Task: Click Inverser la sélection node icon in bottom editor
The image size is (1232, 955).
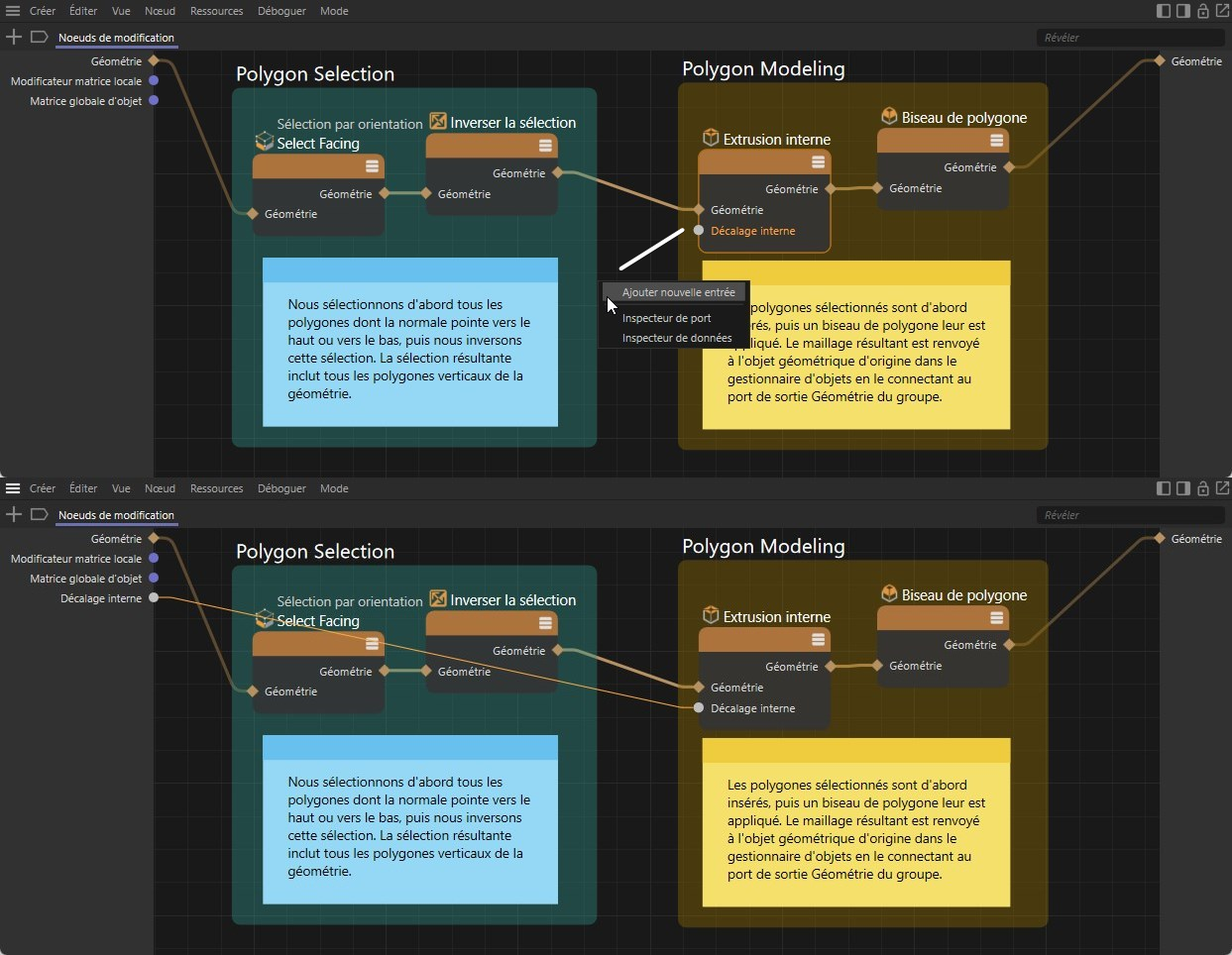Action: pyautogui.click(x=438, y=599)
